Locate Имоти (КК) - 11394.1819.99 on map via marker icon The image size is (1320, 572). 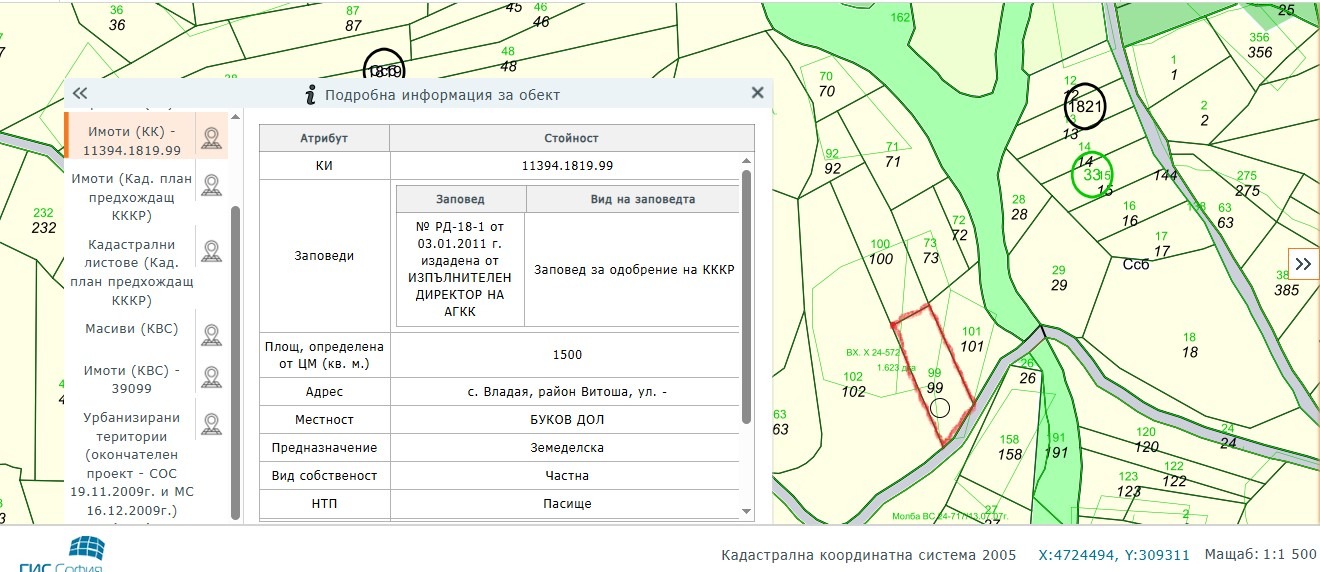(x=211, y=138)
